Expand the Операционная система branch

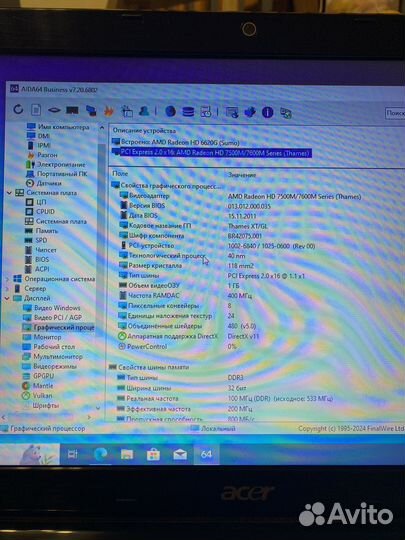click(7, 279)
